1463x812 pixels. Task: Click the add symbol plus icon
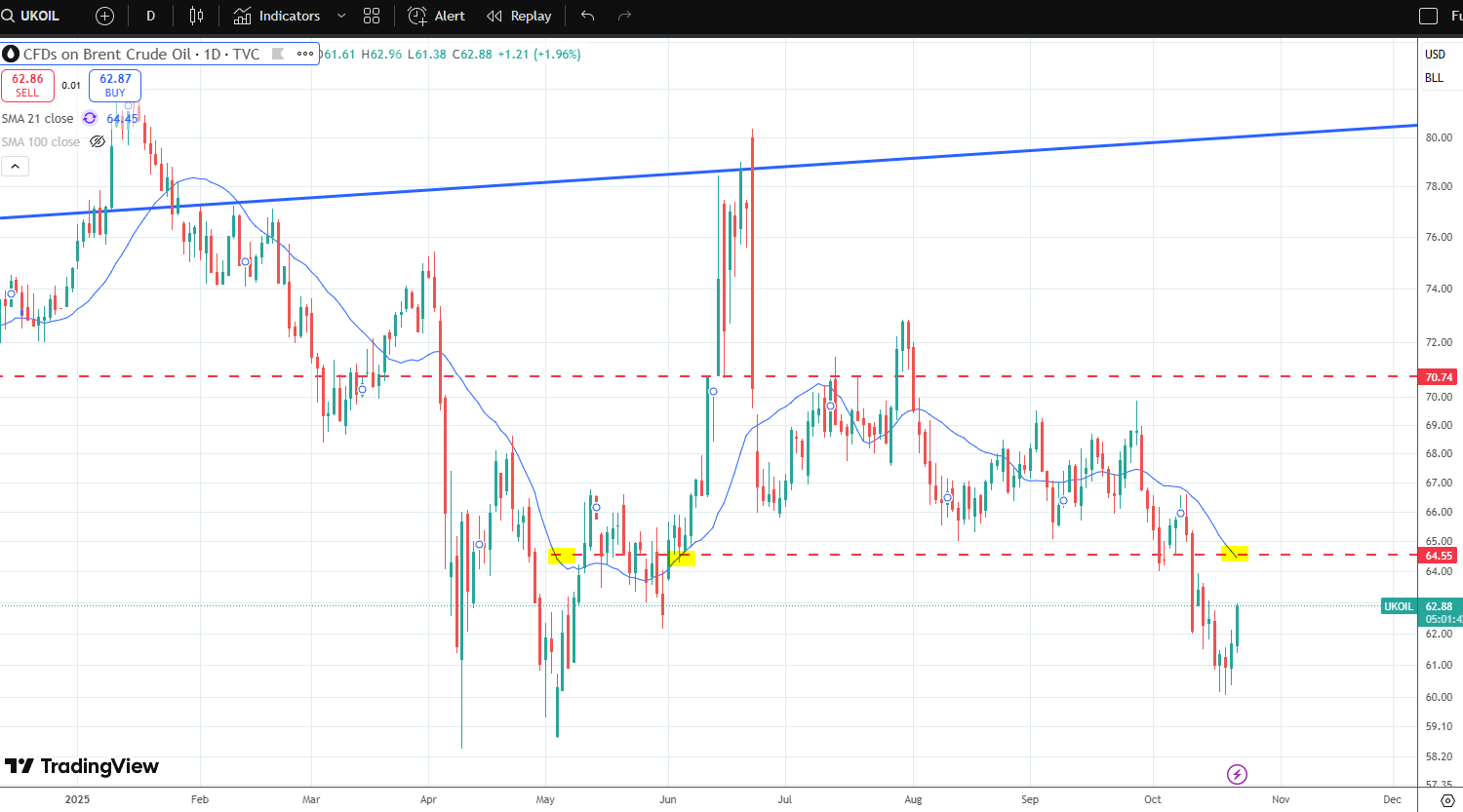[x=104, y=16]
